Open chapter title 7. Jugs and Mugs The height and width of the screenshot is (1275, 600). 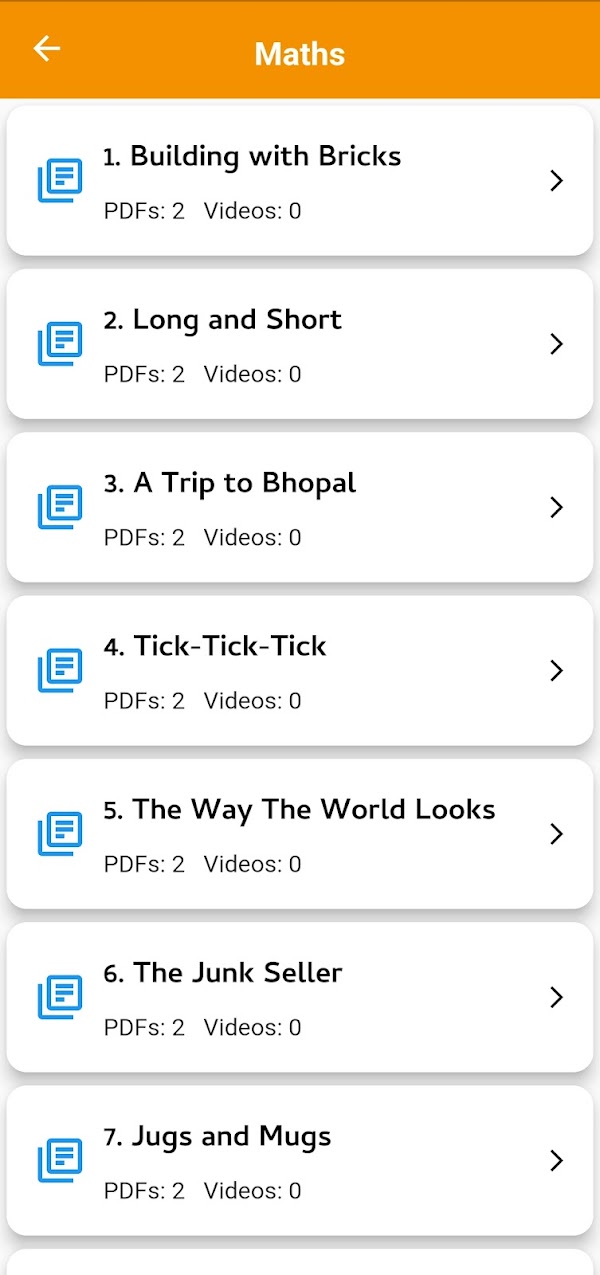217,1137
